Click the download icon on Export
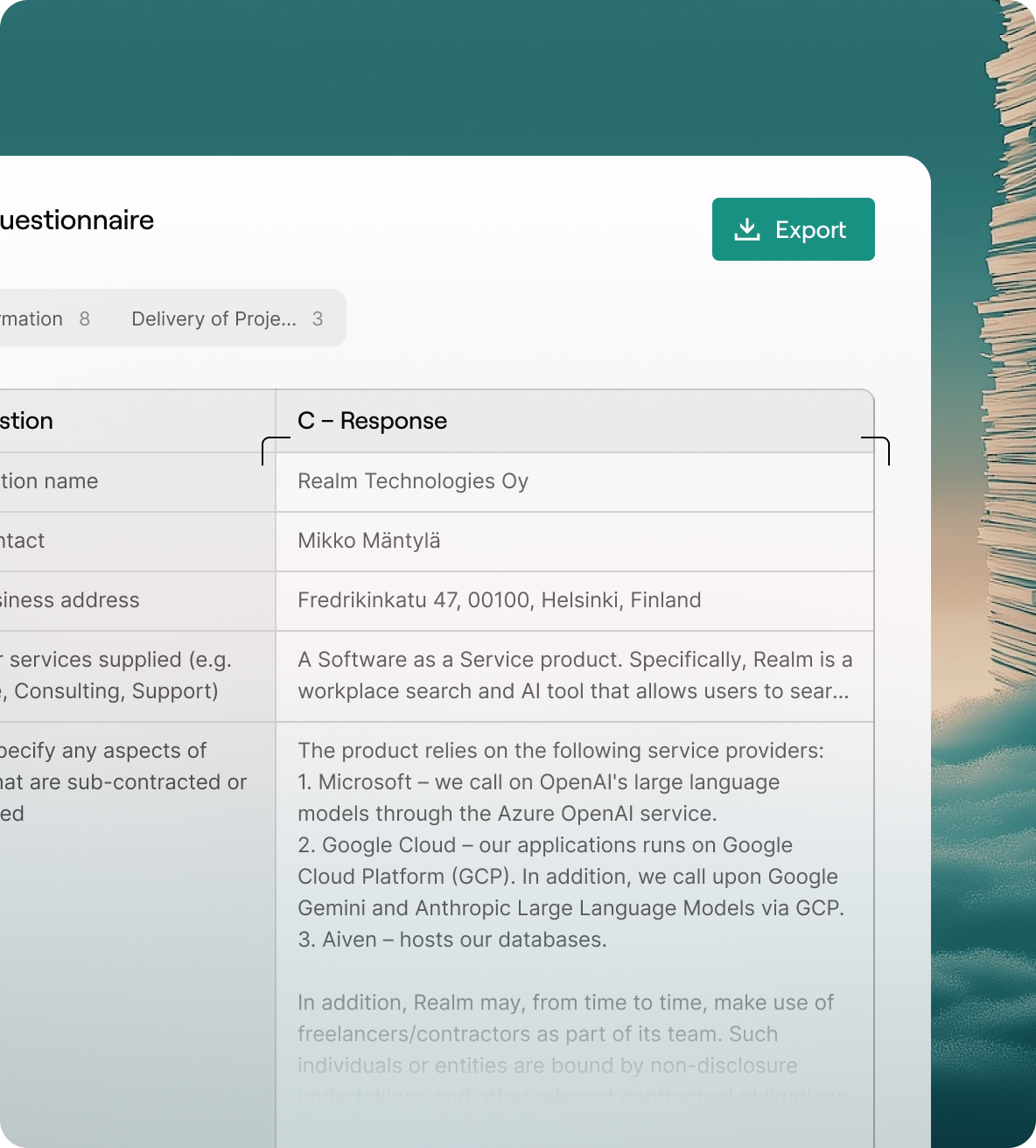1036x1148 pixels. (747, 229)
